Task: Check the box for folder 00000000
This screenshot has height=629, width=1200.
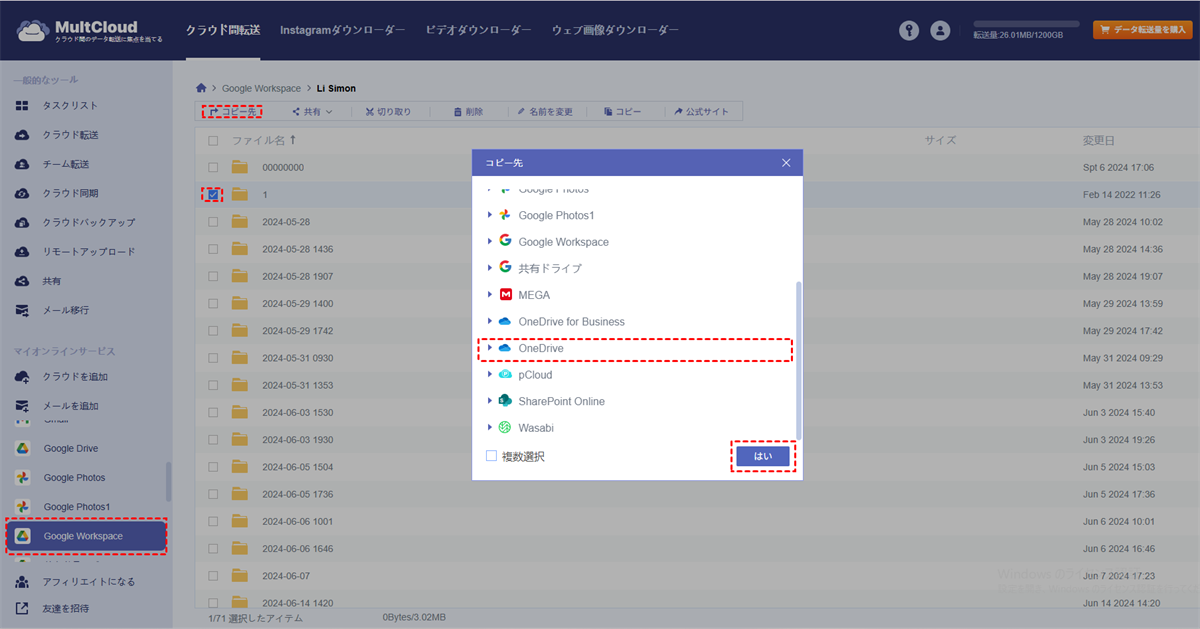Action: [x=213, y=168]
